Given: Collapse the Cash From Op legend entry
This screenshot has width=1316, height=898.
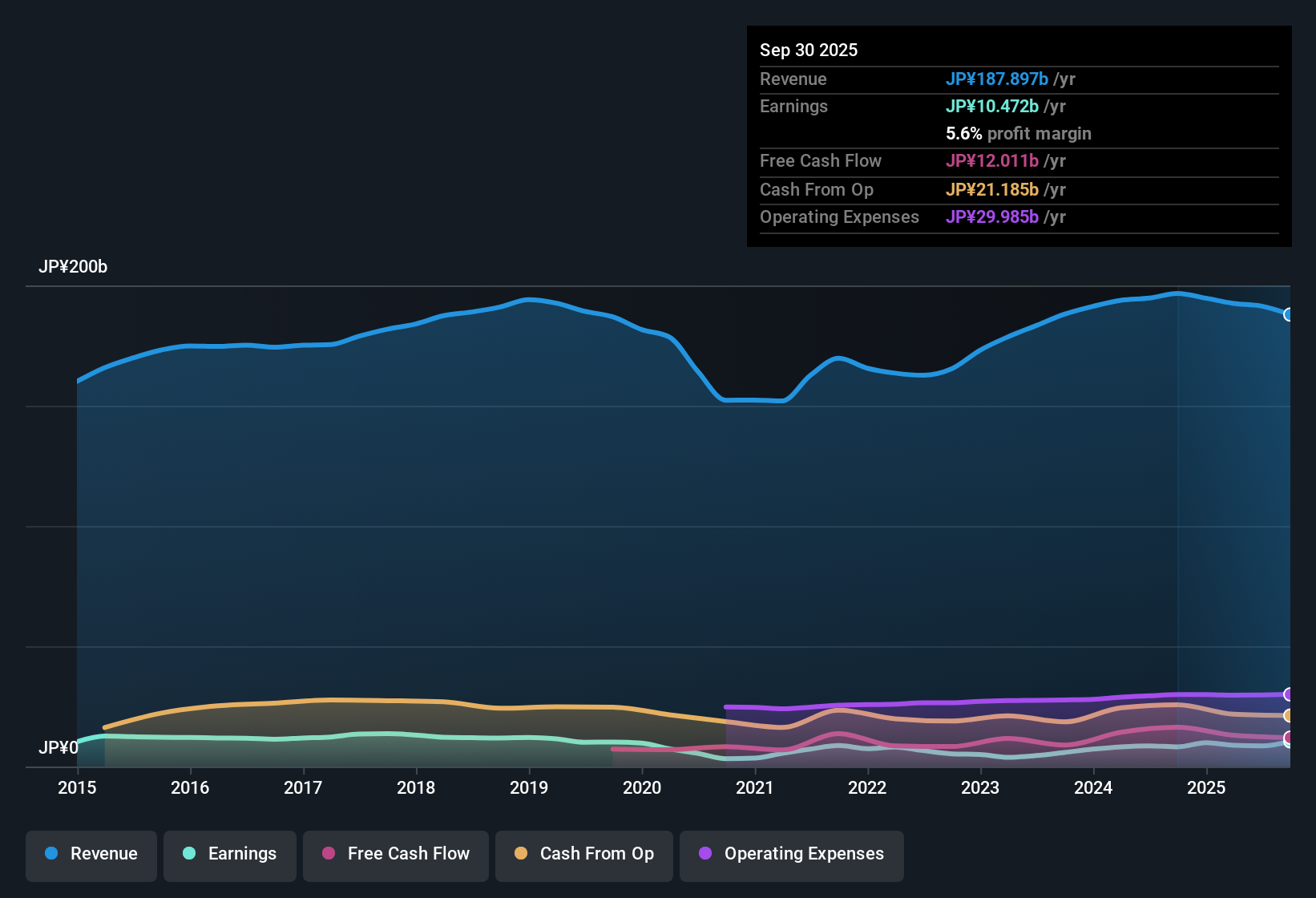Looking at the screenshot, I should (583, 854).
